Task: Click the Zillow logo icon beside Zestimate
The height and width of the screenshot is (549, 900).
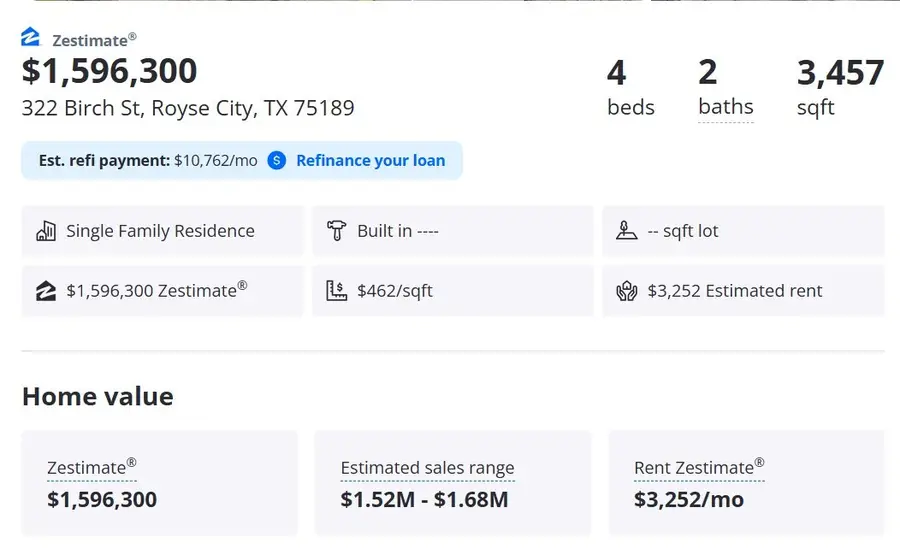Action: pyautogui.click(x=30, y=37)
